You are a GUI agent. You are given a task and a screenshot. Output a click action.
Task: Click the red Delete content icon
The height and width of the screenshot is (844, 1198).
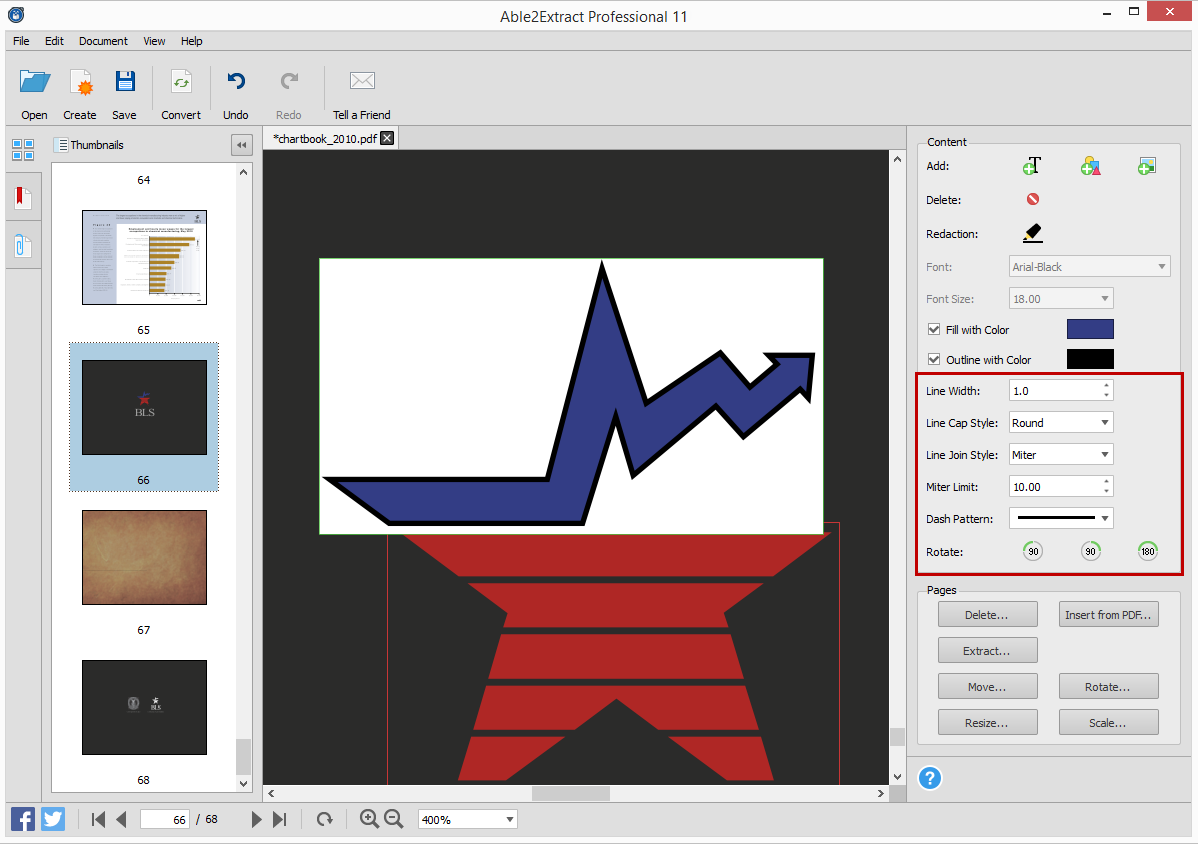click(x=1033, y=199)
